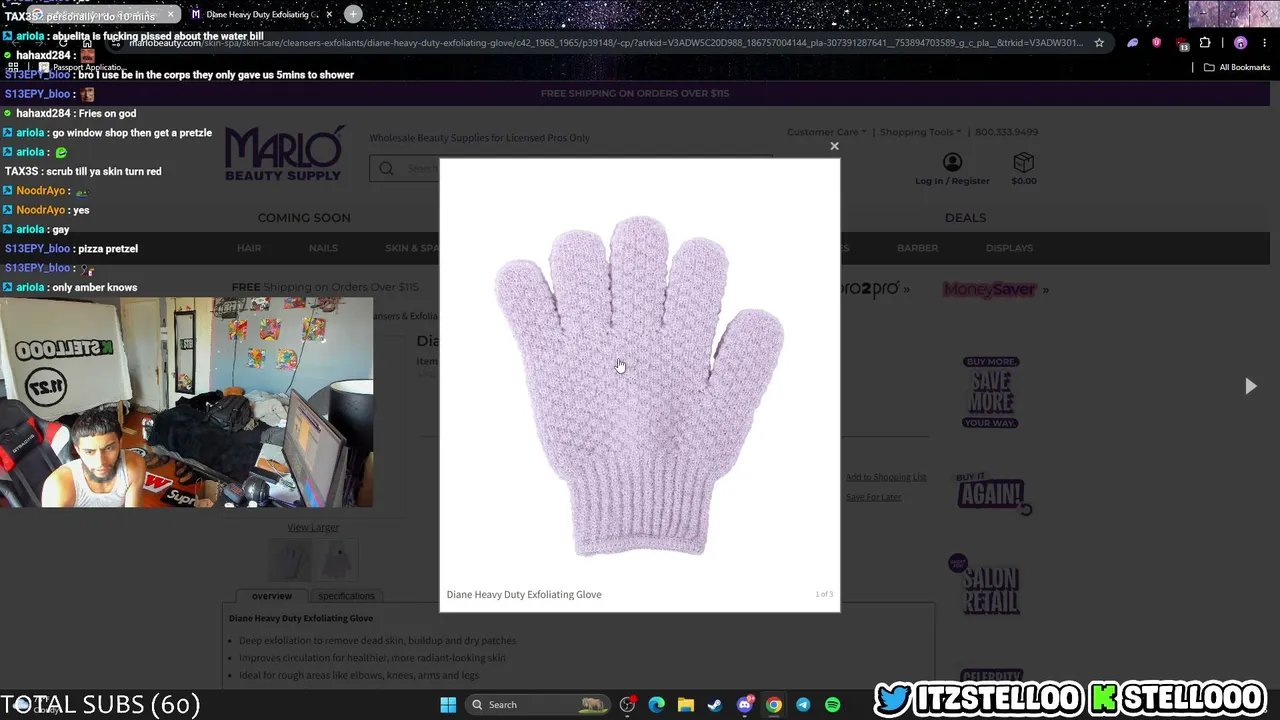
Task: Click the account icon above Log in / Register
Action: pyautogui.click(x=952, y=162)
